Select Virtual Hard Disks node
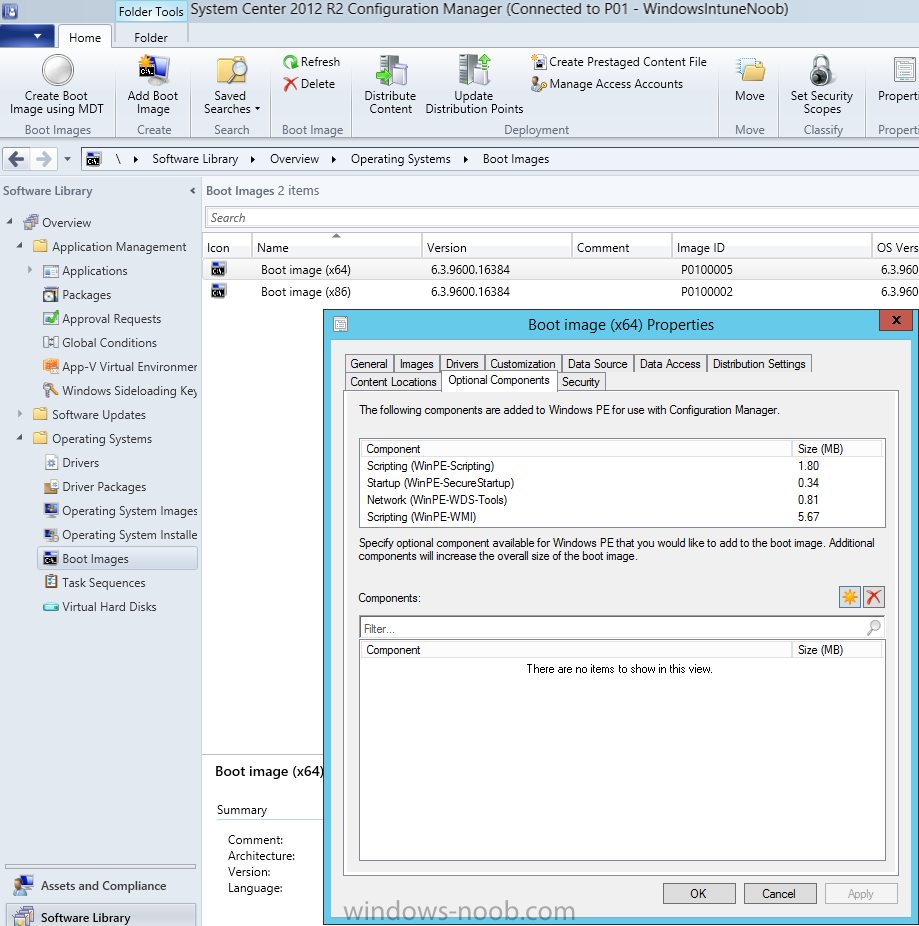 pyautogui.click(x=109, y=607)
